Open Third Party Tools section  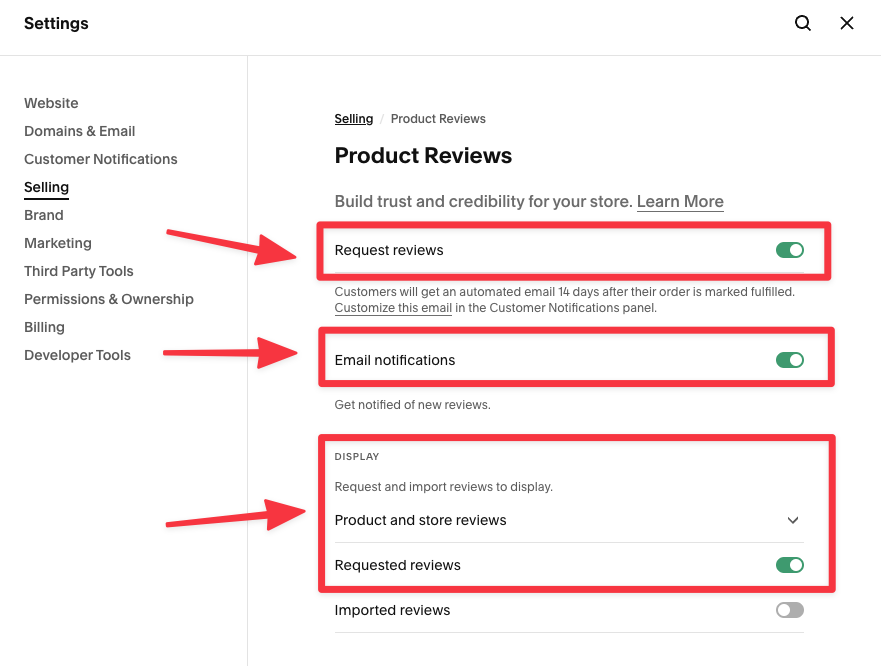point(78,271)
